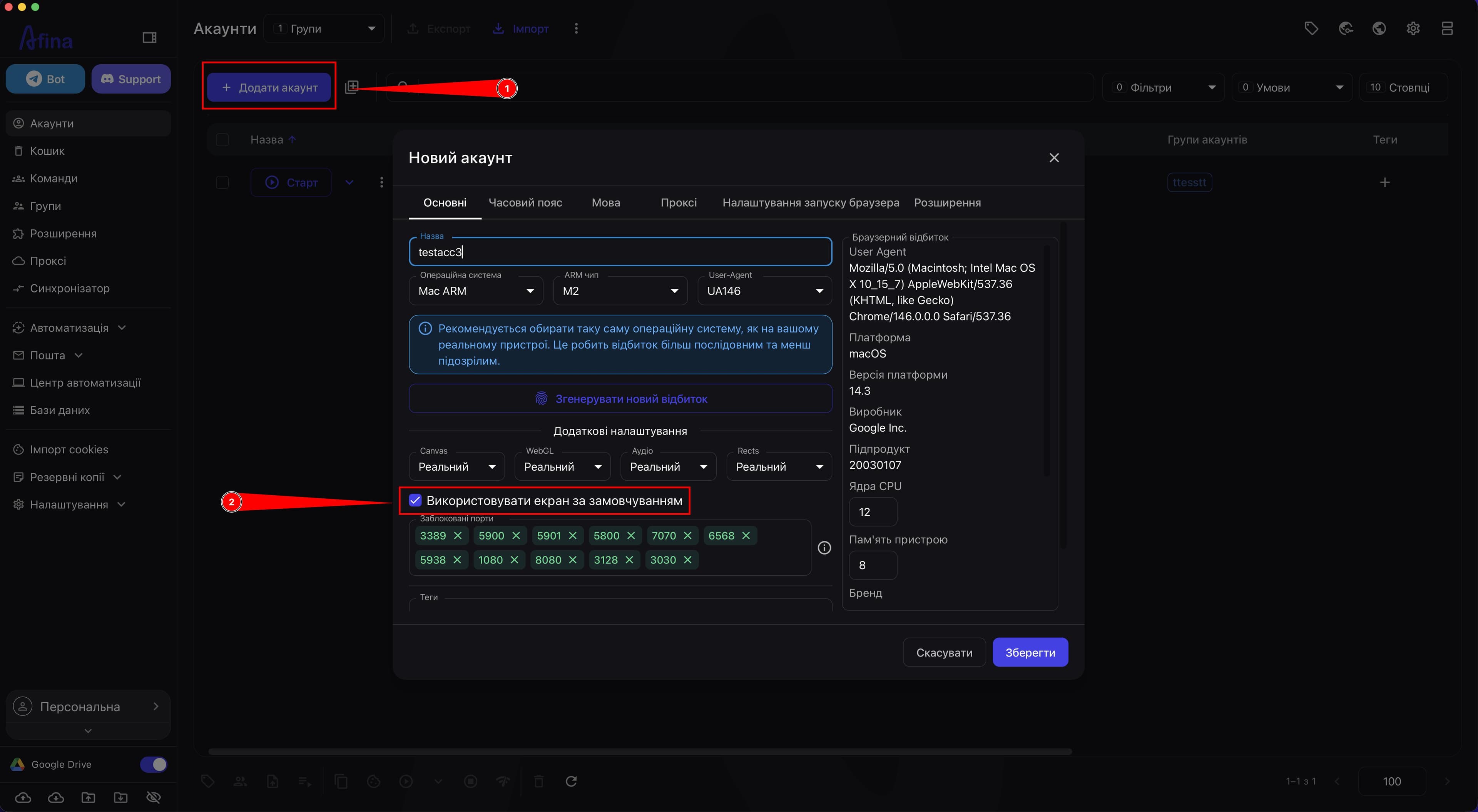1478x812 pixels.
Task: Click the round play icon in bottom toolbar
Action: 406,781
